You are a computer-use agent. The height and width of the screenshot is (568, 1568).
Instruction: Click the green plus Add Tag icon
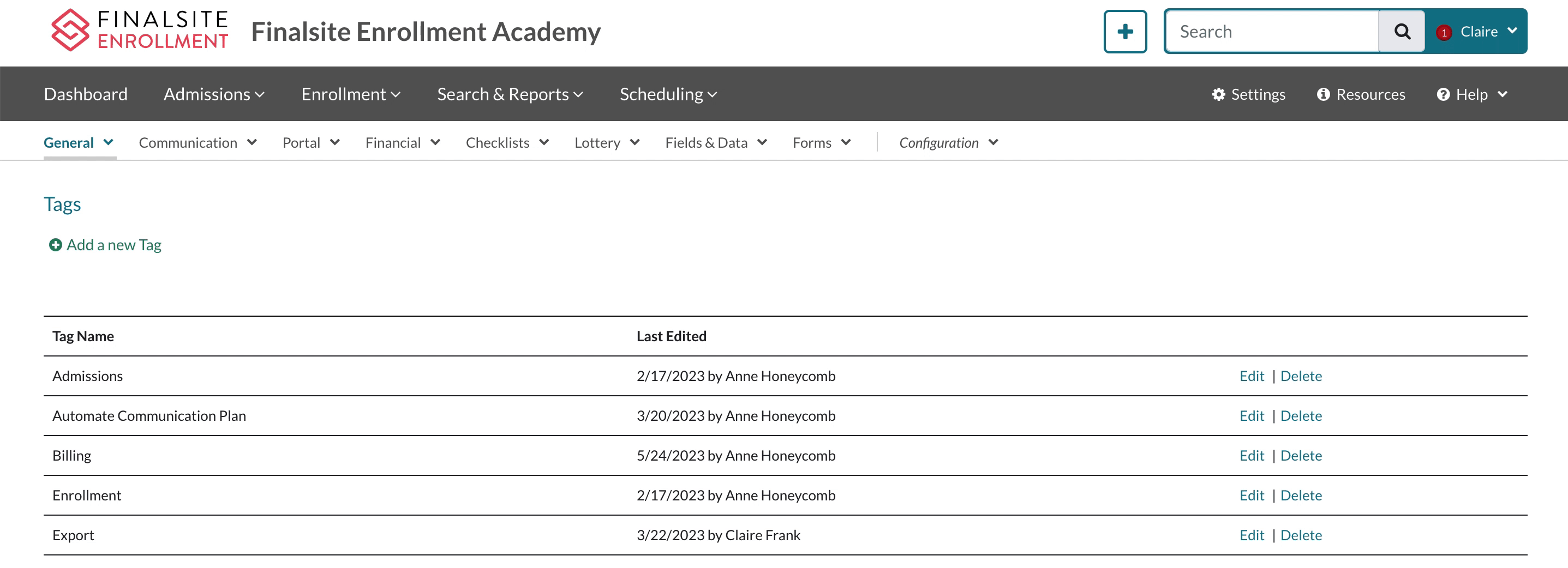pos(56,245)
